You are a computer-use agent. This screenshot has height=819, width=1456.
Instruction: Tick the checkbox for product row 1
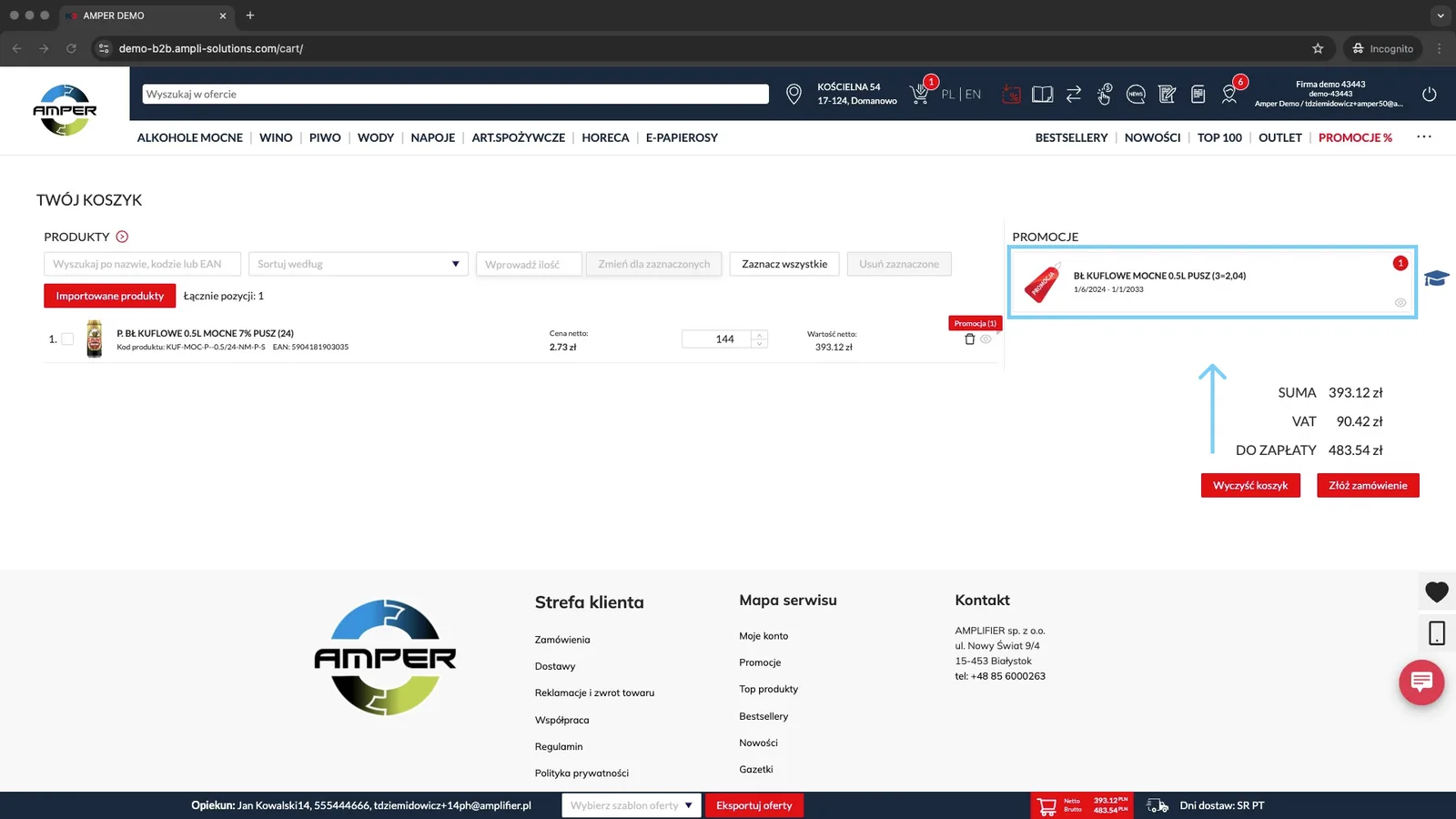coord(67,339)
